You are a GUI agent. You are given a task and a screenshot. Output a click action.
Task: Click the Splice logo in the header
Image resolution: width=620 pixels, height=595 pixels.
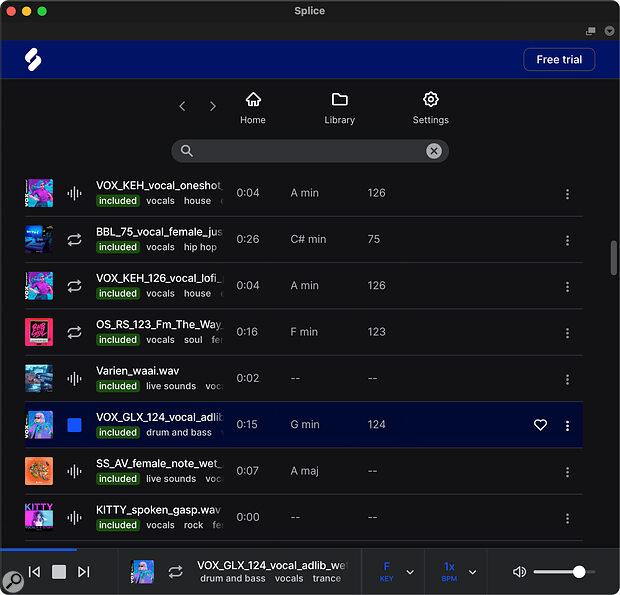tap(34, 60)
